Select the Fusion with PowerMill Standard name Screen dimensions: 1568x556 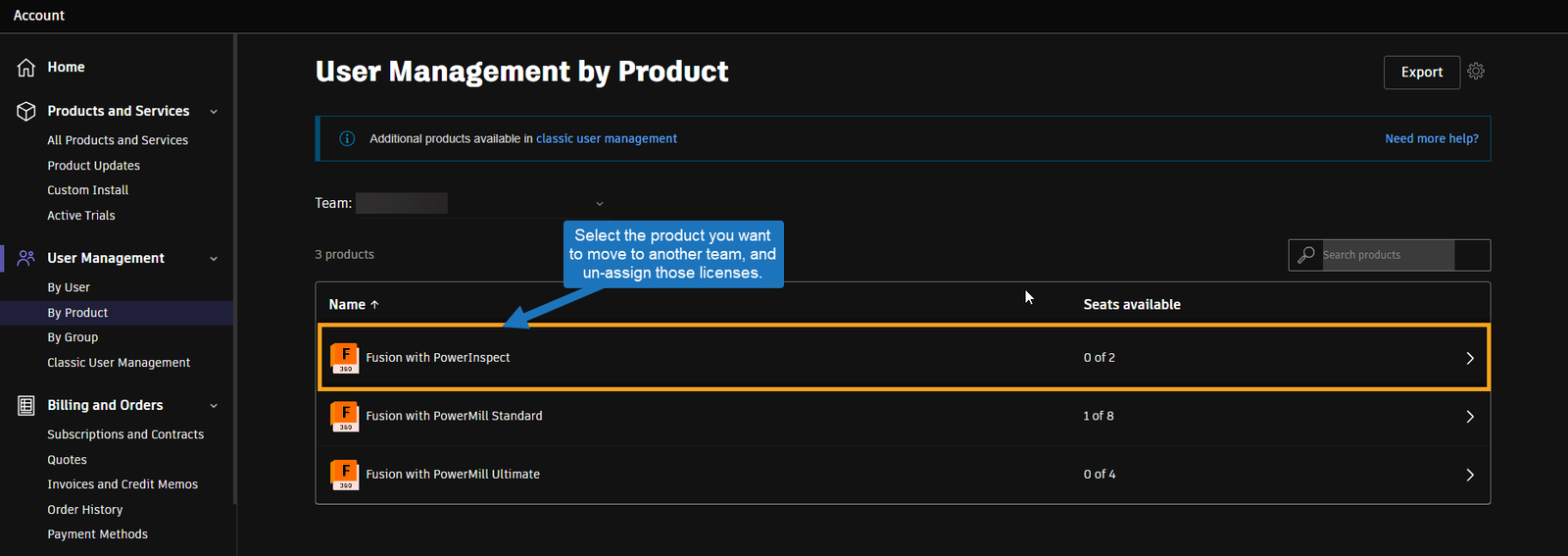point(454,416)
